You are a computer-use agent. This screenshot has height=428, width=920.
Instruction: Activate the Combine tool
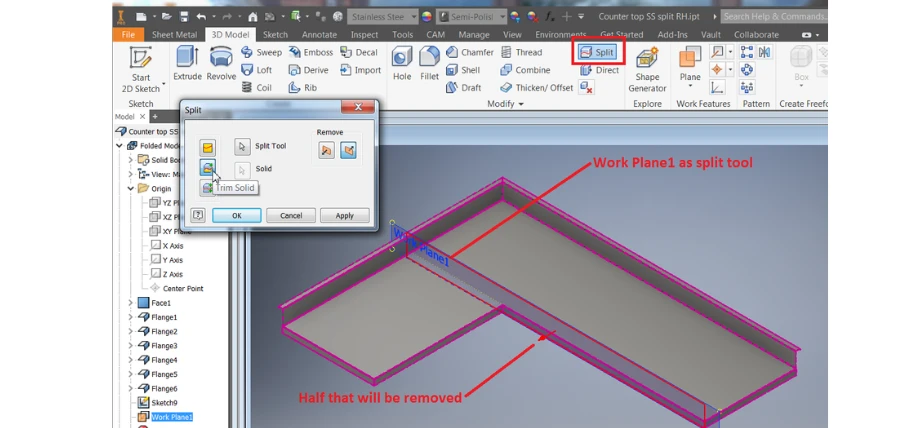coord(525,70)
